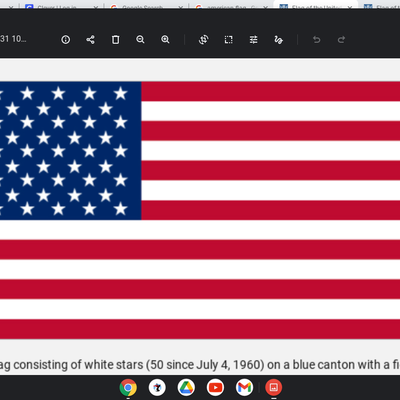The height and width of the screenshot is (400, 400).
Task: Zoom out using magnifier minus icon
Action: click(140, 40)
